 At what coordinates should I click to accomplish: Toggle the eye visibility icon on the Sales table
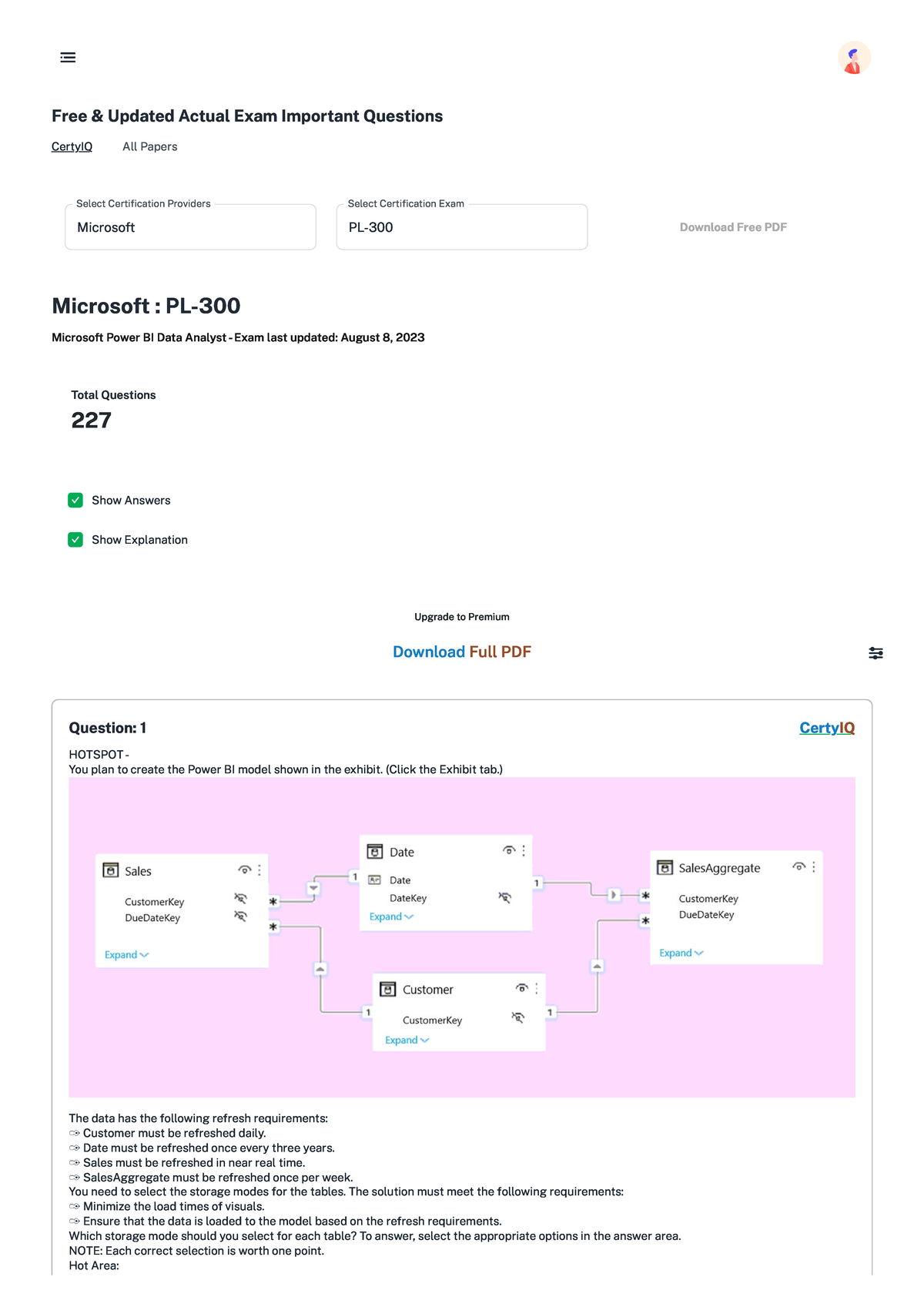(245, 870)
